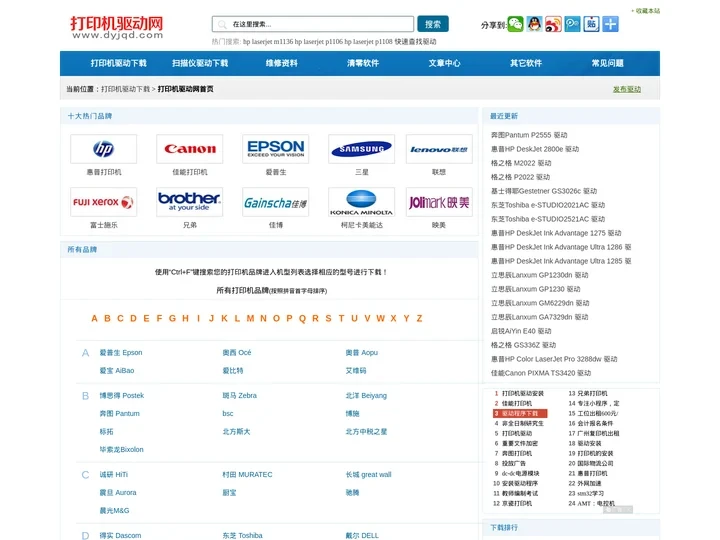
Task: Open 惠普HP Color LaserJet Pro 3288dw update
Action: click(554, 359)
